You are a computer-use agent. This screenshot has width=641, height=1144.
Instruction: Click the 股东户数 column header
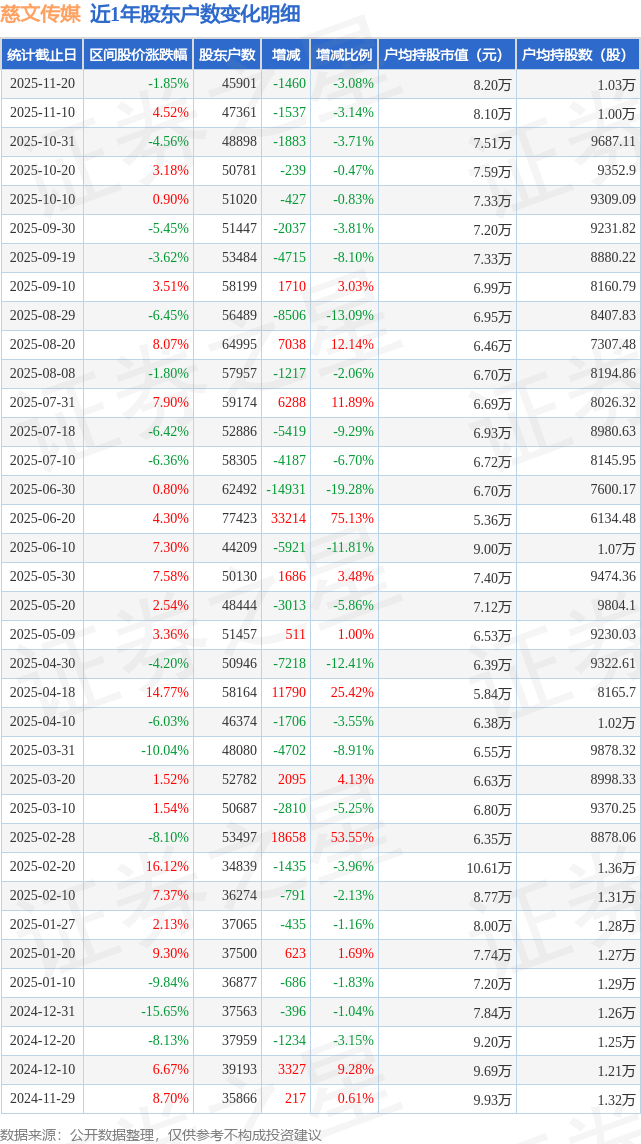tap(227, 56)
